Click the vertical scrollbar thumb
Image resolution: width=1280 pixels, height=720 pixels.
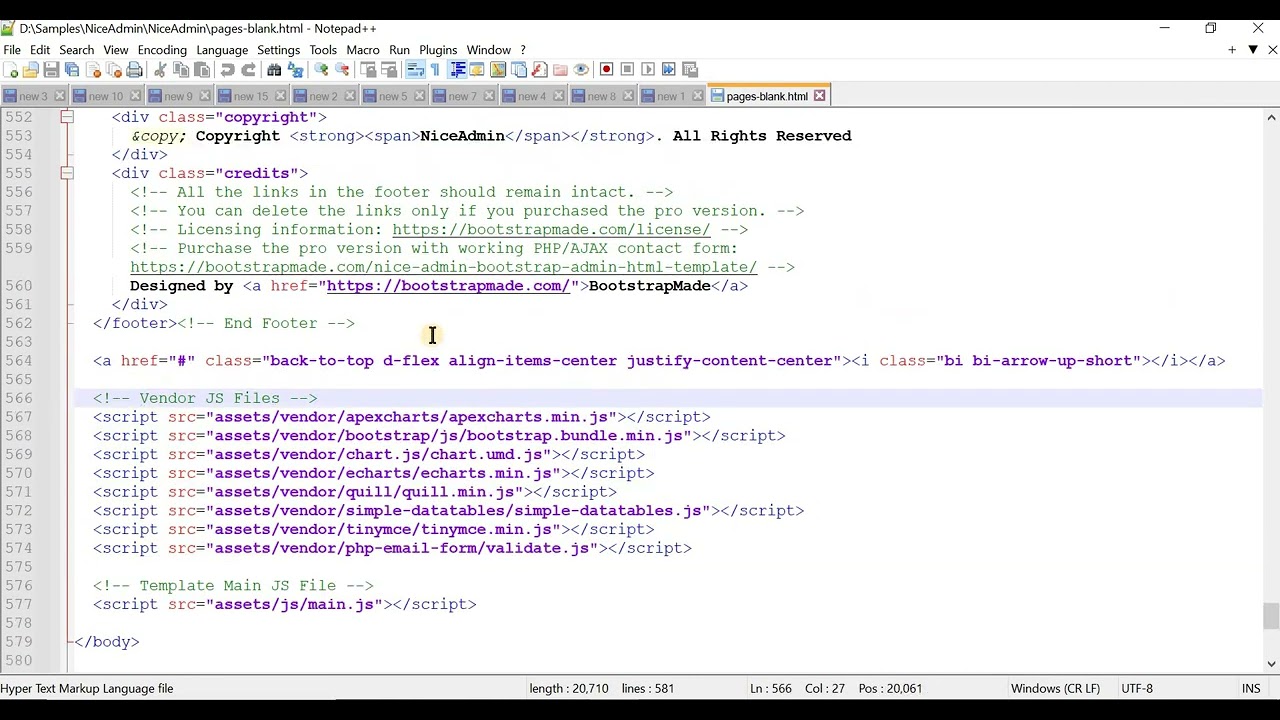click(1271, 616)
